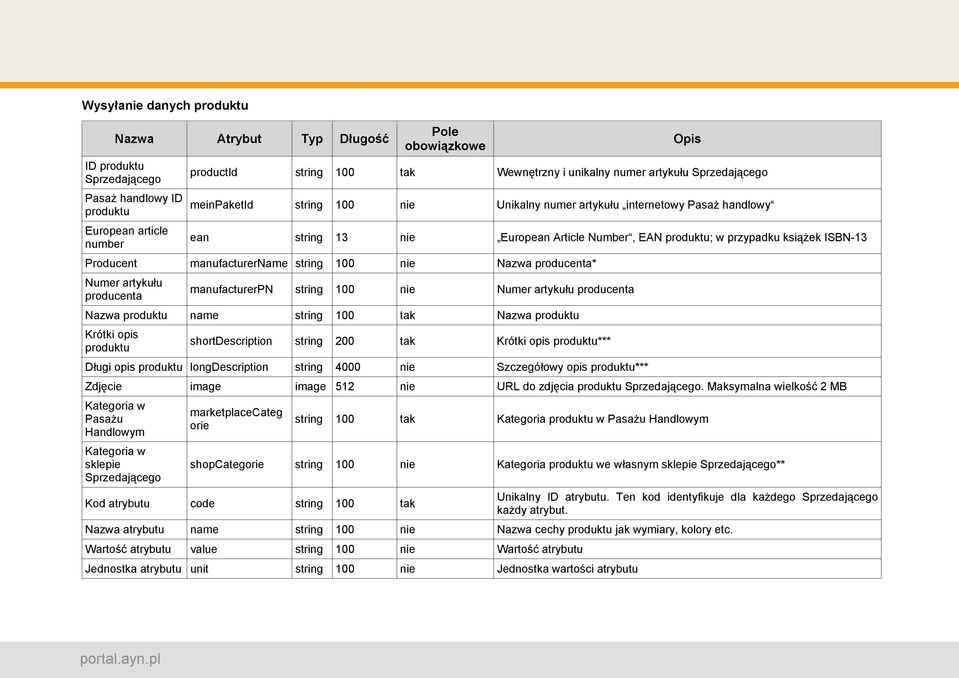Click the 'Długość' column header
959x678 pixels.
point(364,139)
